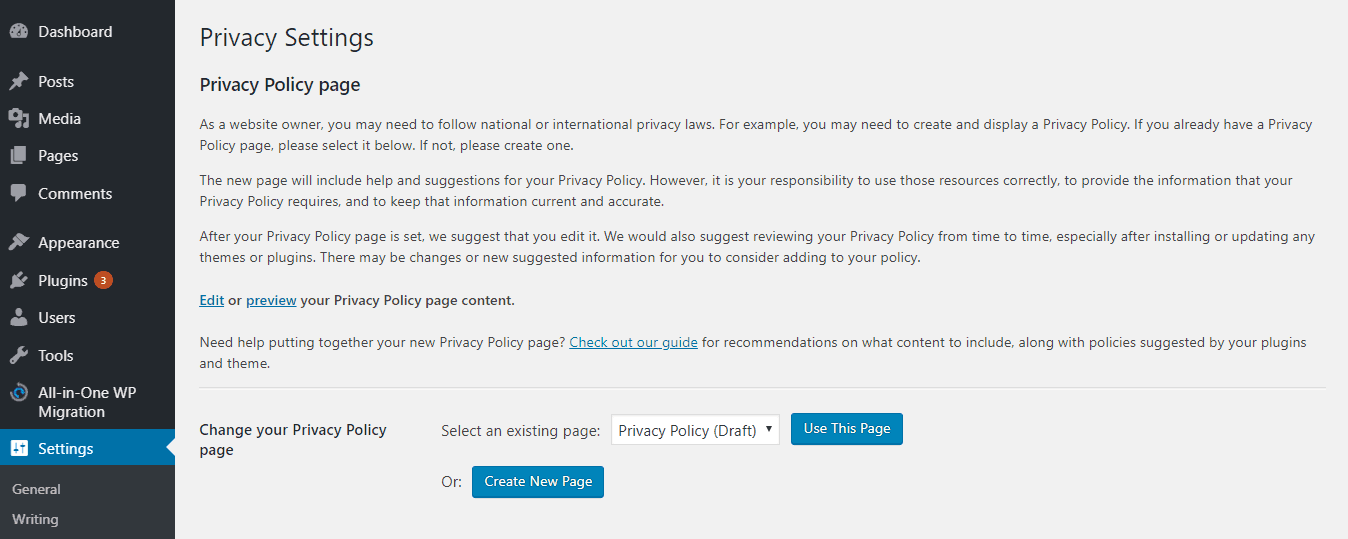This screenshot has width=1348, height=539.
Task: Open the General settings submenu item
Action: coord(36,489)
